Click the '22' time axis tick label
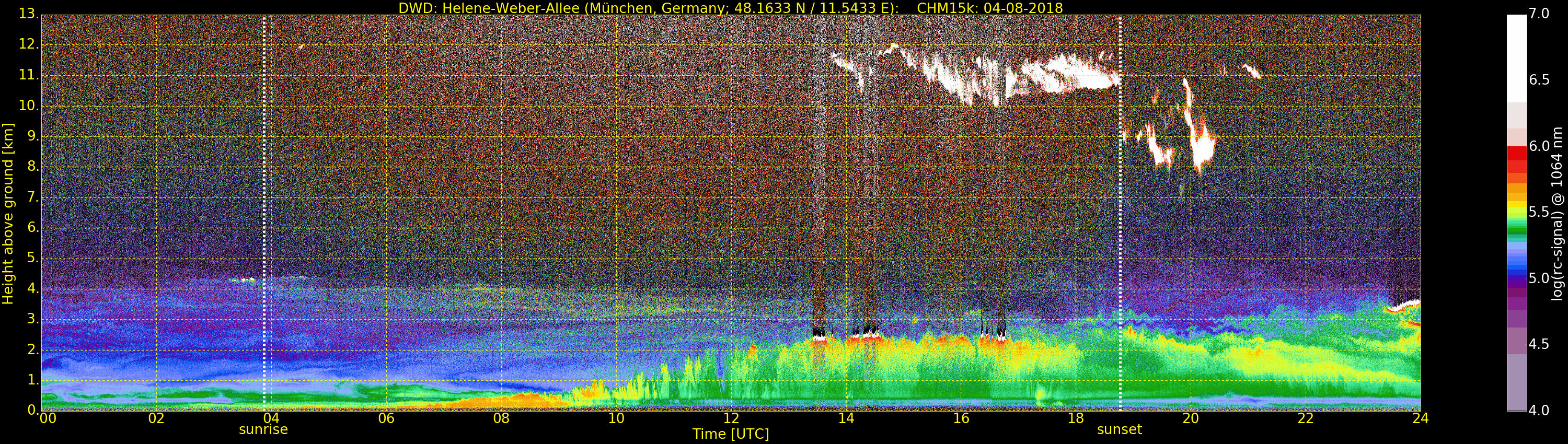This screenshot has width=1568, height=444. [x=1306, y=418]
